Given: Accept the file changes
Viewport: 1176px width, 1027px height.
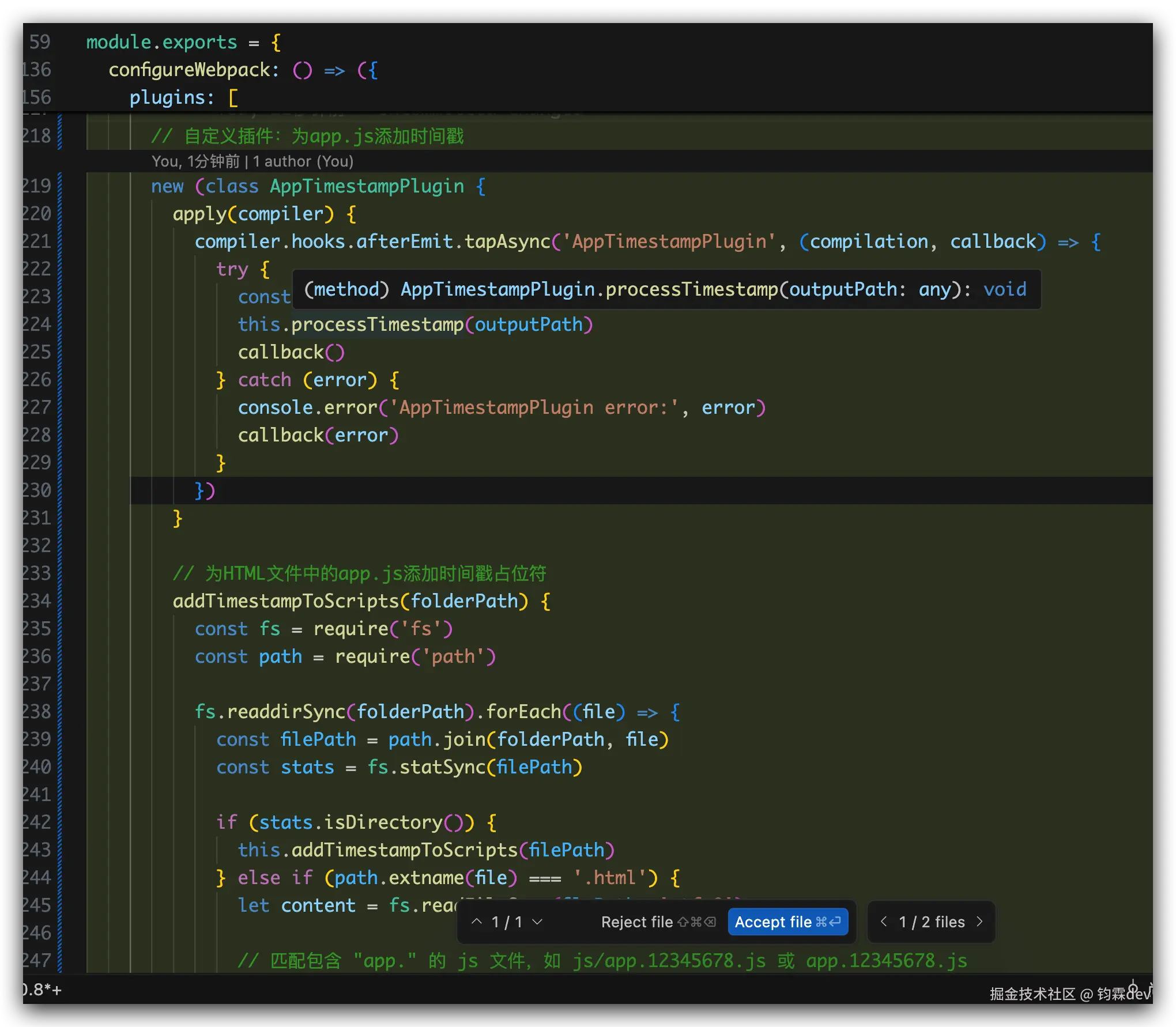Looking at the screenshot, I should pos(787,922).
